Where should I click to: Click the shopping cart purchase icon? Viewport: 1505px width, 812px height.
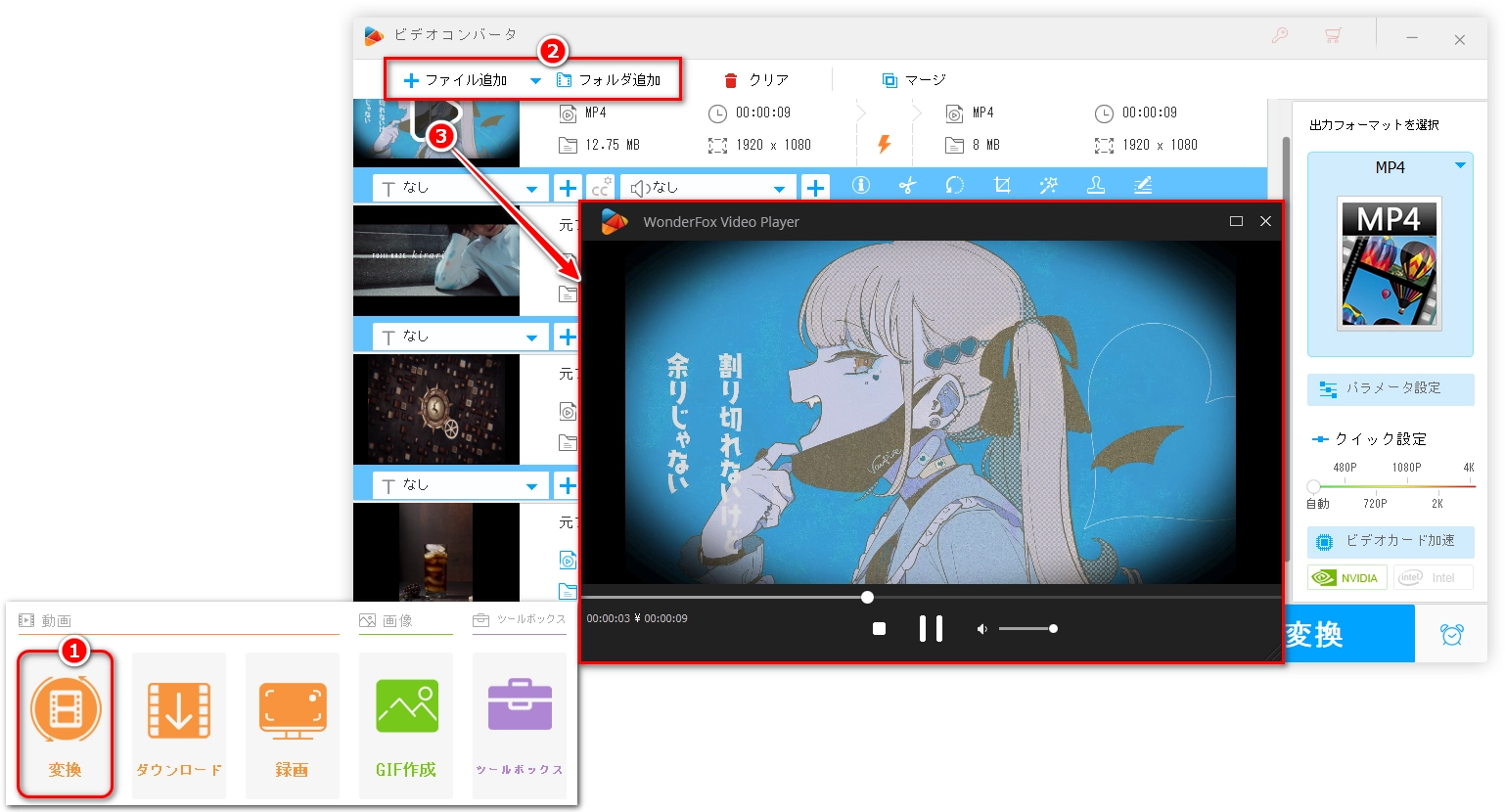tap(1333, 36)
